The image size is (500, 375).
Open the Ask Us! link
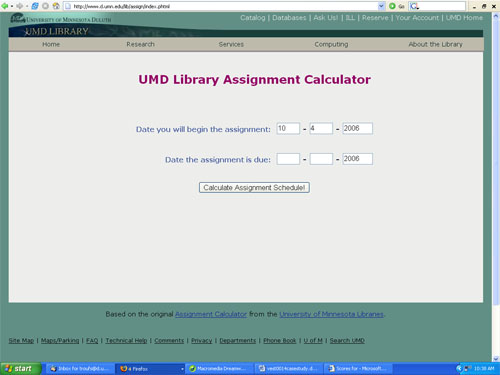tap(326, 18)
